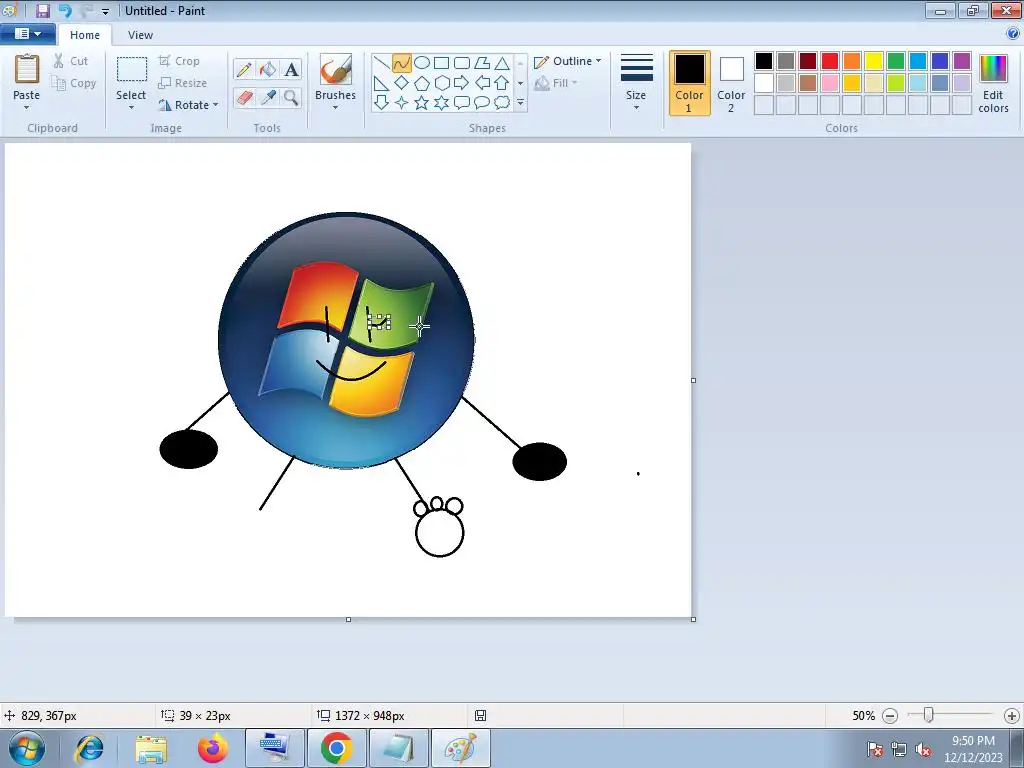Open the Brushes dropdown arrow

pos(335,108)
